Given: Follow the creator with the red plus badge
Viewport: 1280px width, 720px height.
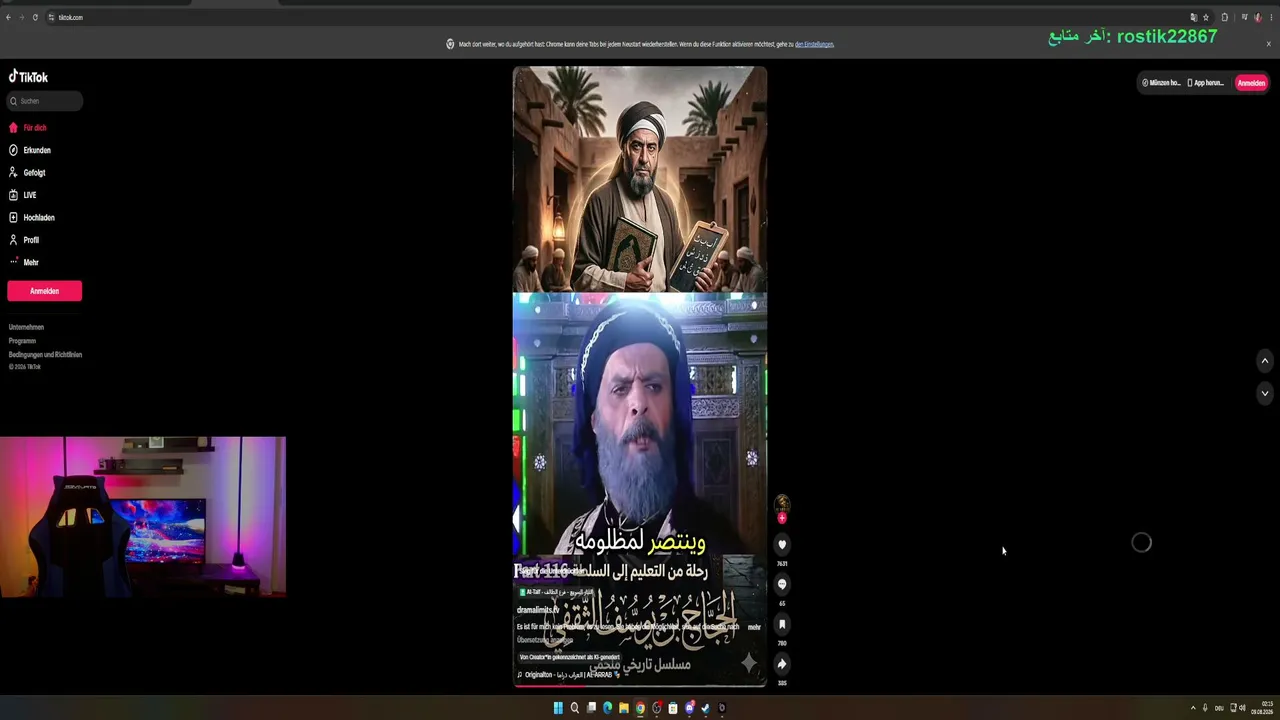Looking at the screenshot, I should tap(782, 518).
